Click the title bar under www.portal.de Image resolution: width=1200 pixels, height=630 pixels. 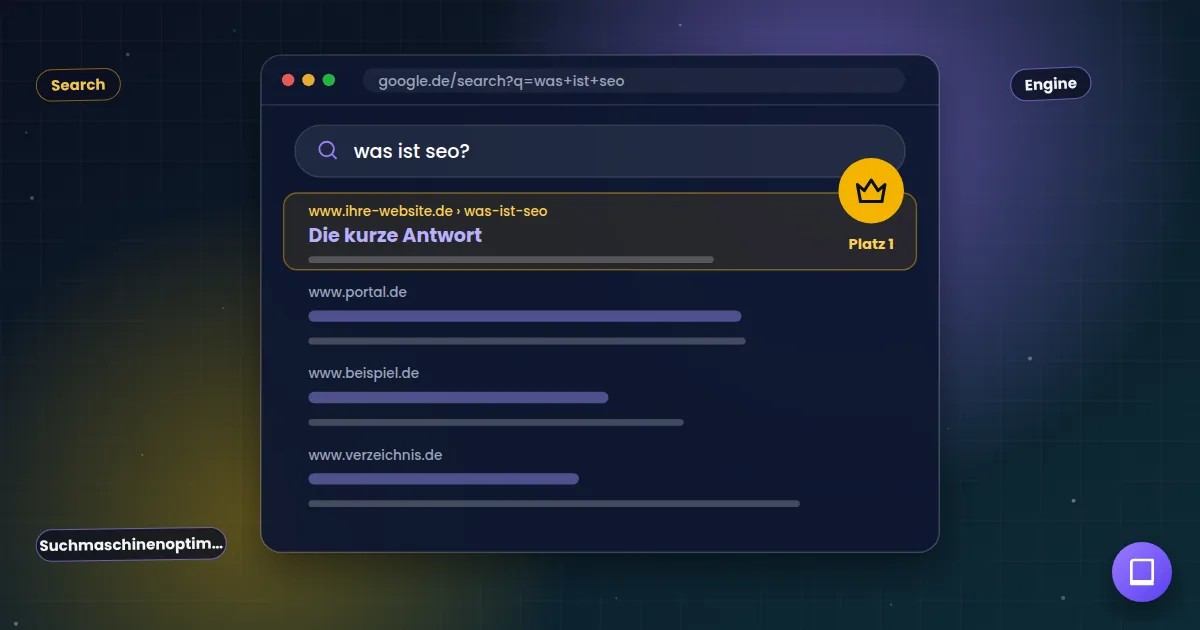point(525,316)
